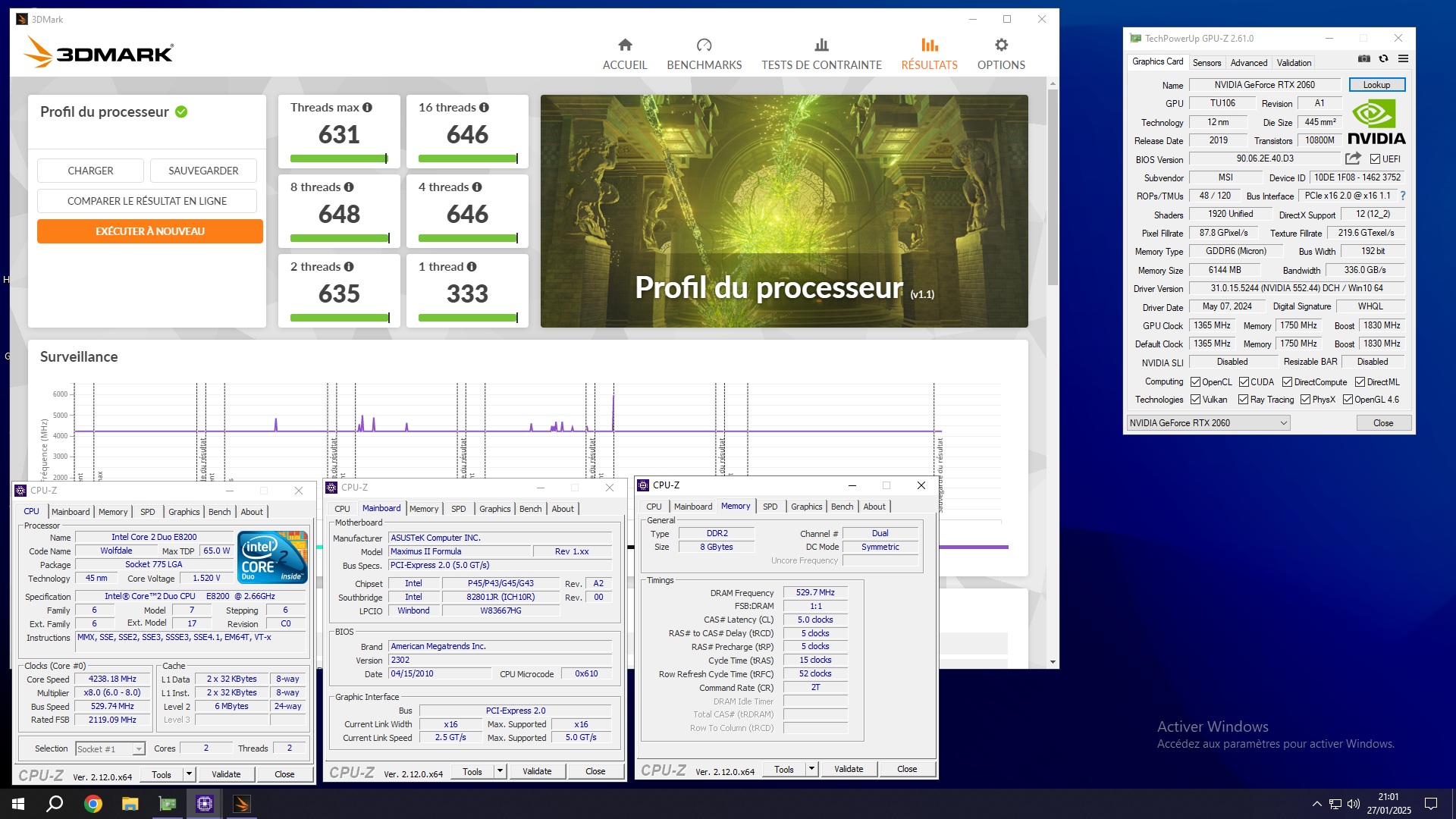This screenshot has width=1456, height=819.
Task: Open Graphics tab in CPU-Z Mainboard window
Action: (494, 509)
